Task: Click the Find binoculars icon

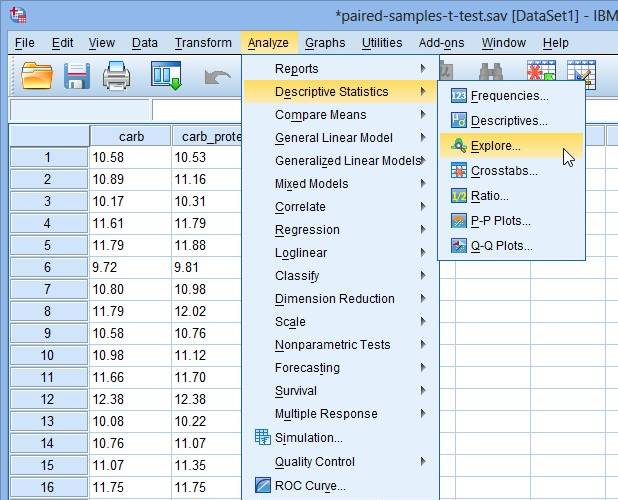Action: (490, 74)
